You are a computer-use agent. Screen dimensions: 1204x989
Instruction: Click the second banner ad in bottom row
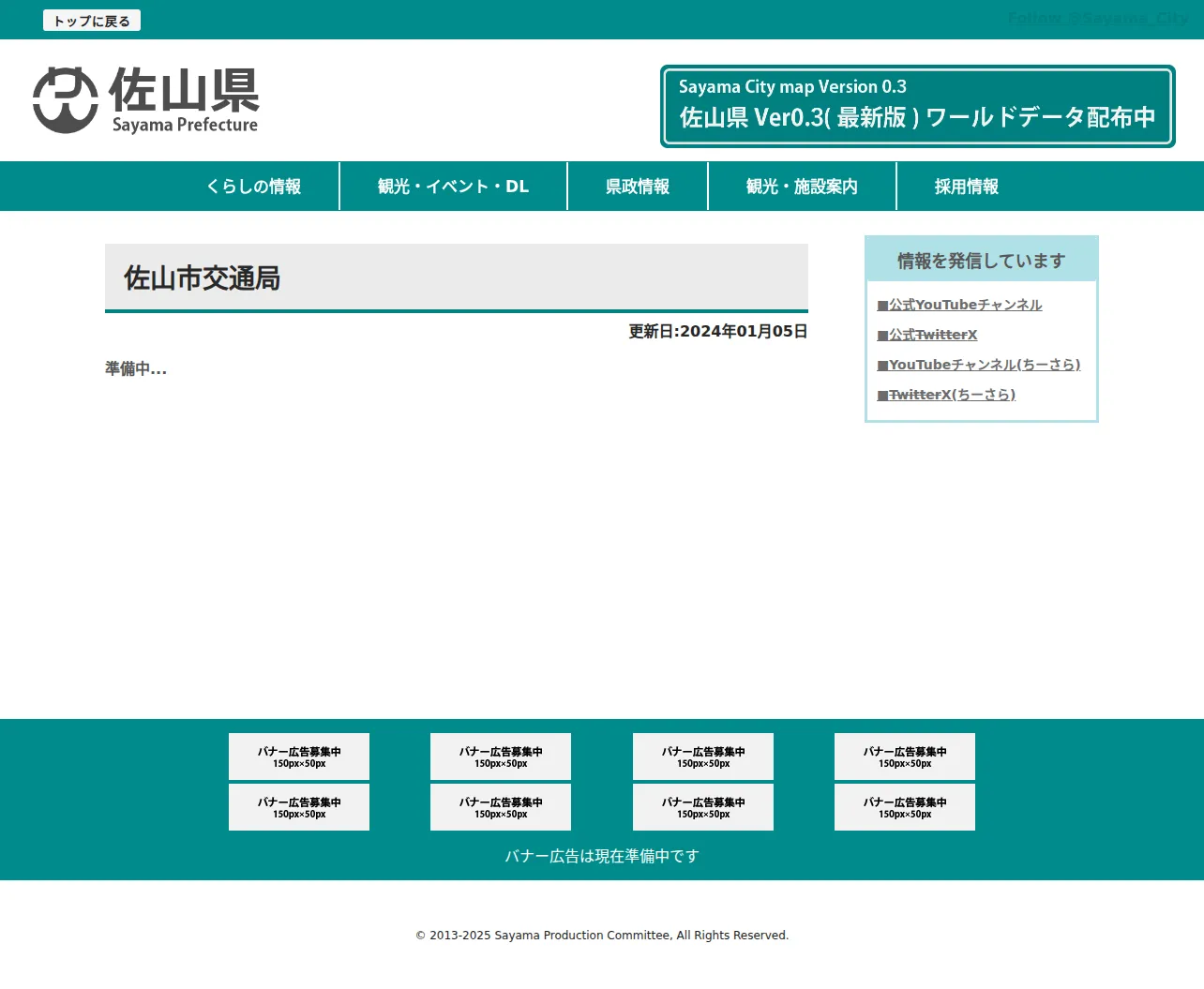(x=501, y=807)
